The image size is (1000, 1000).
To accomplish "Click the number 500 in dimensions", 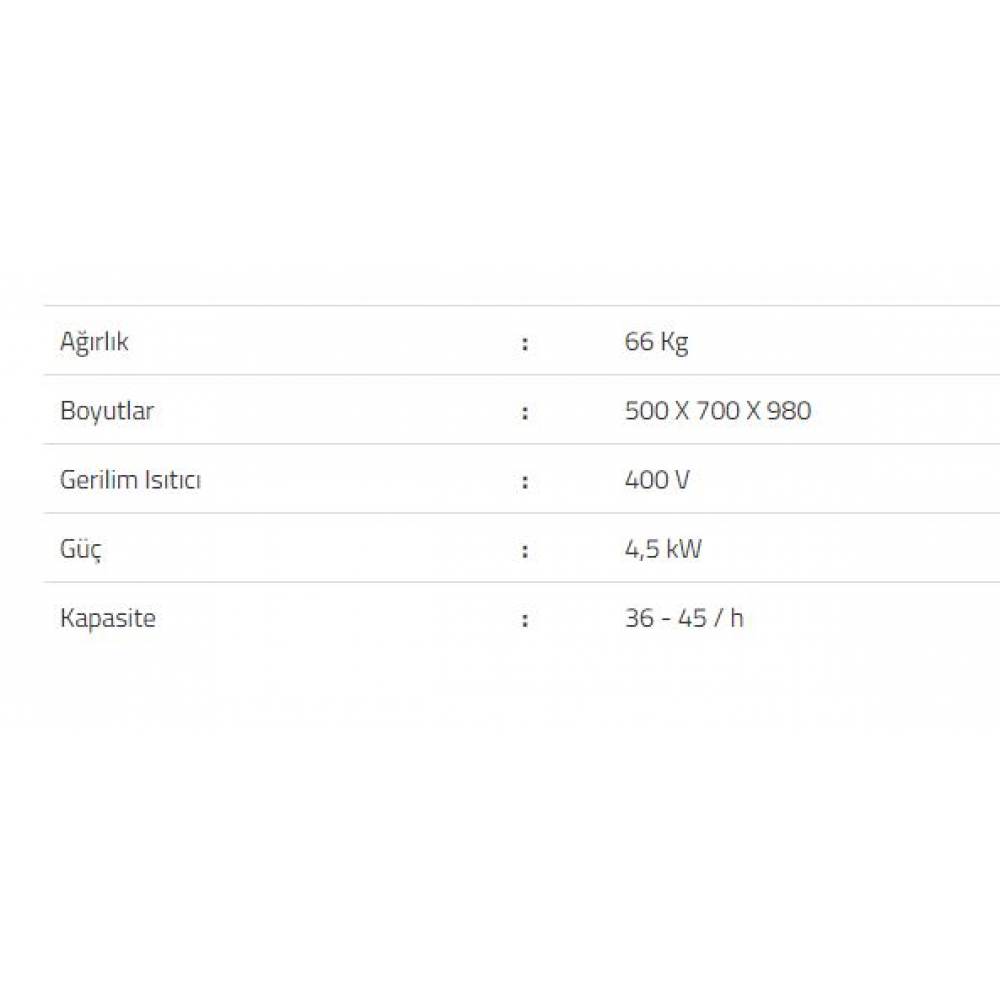I will pos(645,411).
